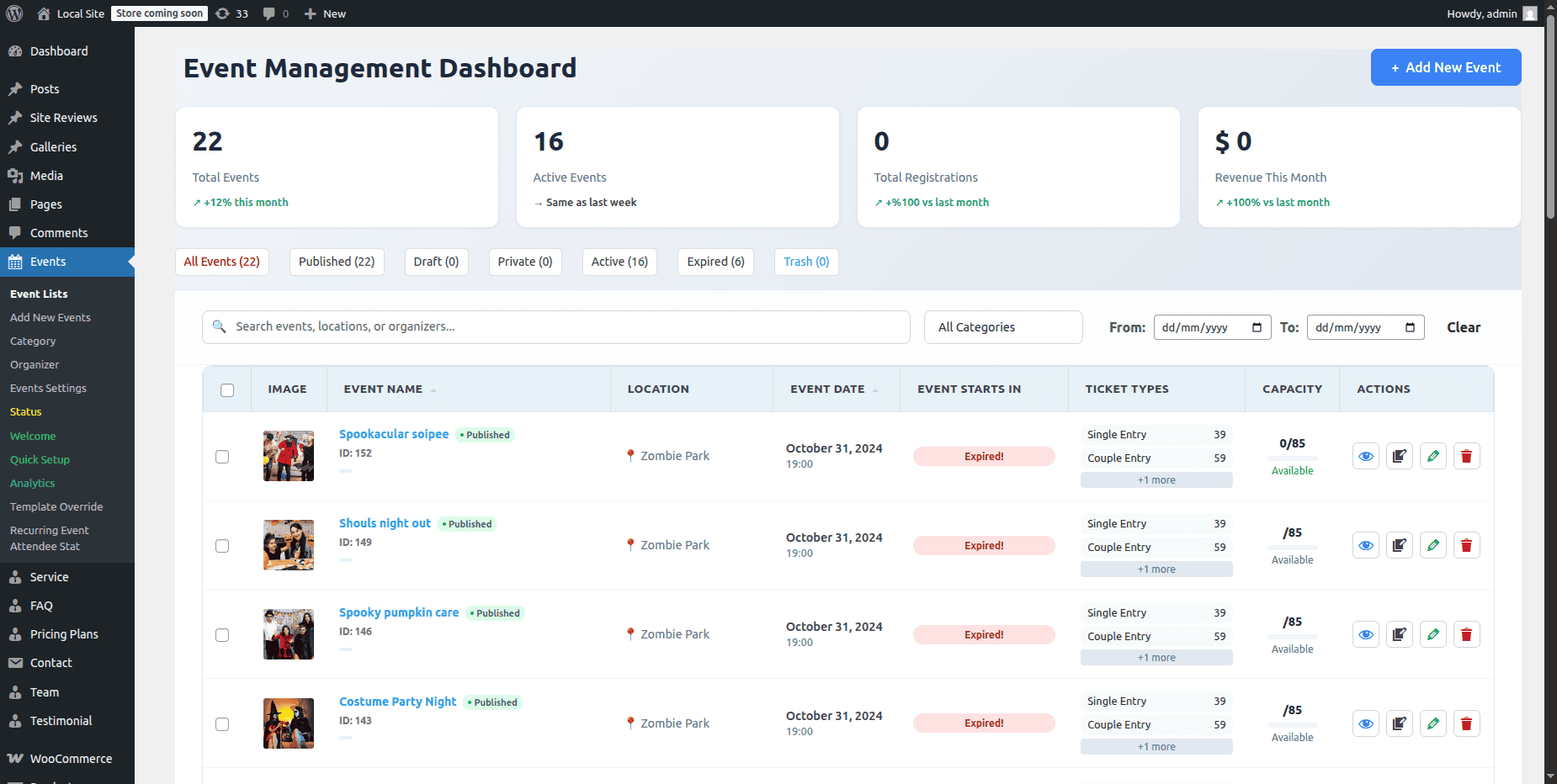Click the red trash icon for Spookacular soipee
1557x784 pixels.
coord(1466,457)
